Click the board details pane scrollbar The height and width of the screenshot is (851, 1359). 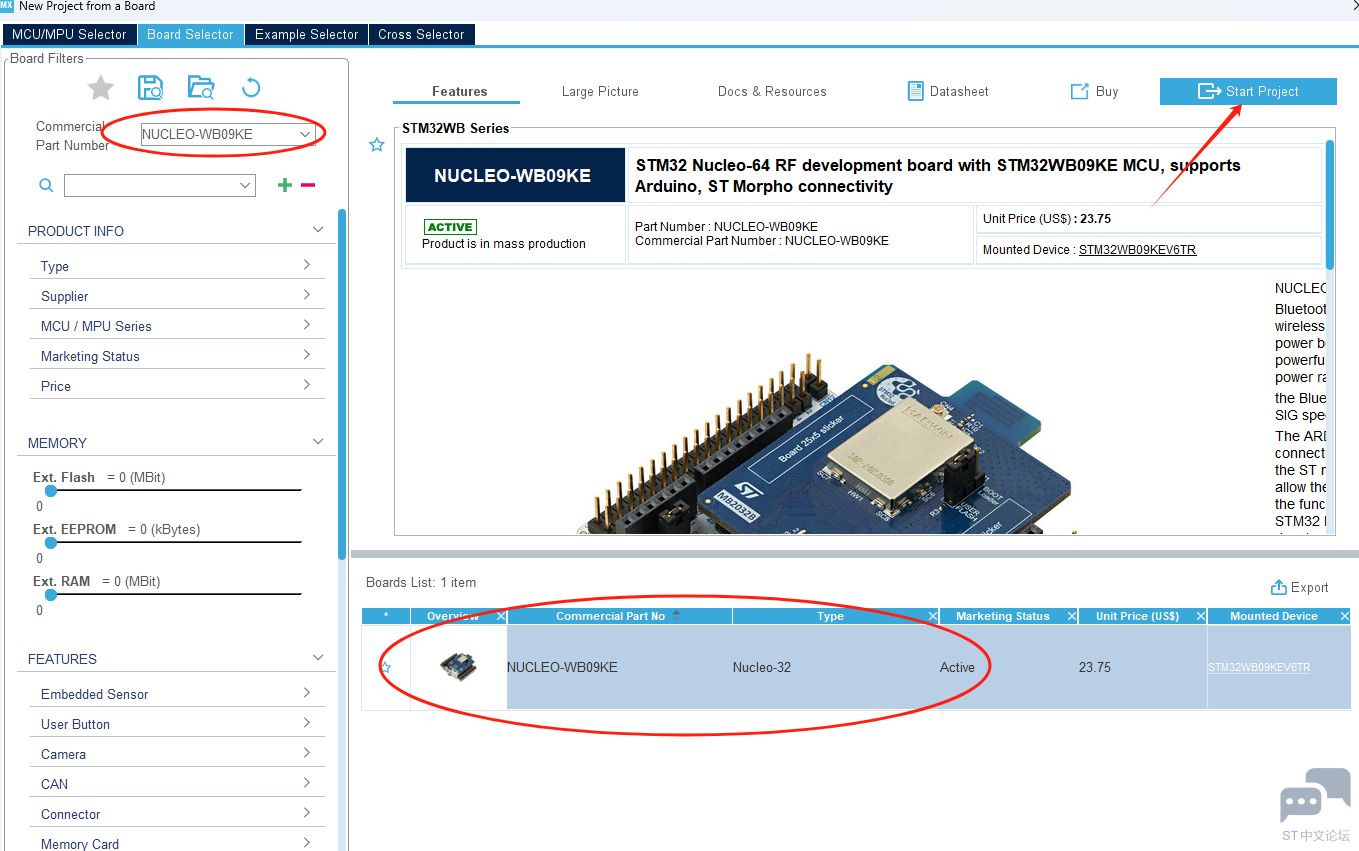point(1330,204)
